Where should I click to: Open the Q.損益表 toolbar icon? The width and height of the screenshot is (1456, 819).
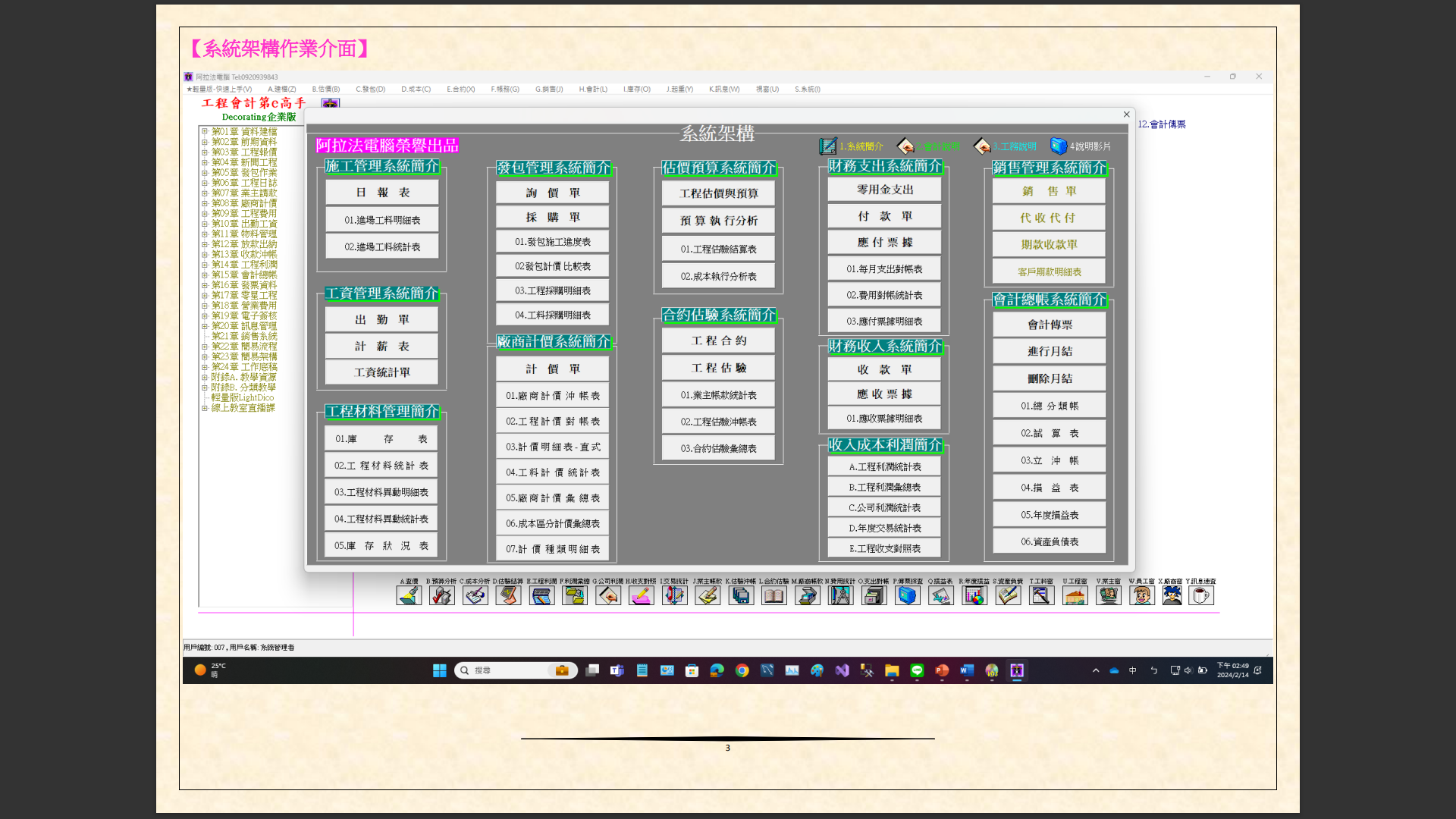point(941,595)
